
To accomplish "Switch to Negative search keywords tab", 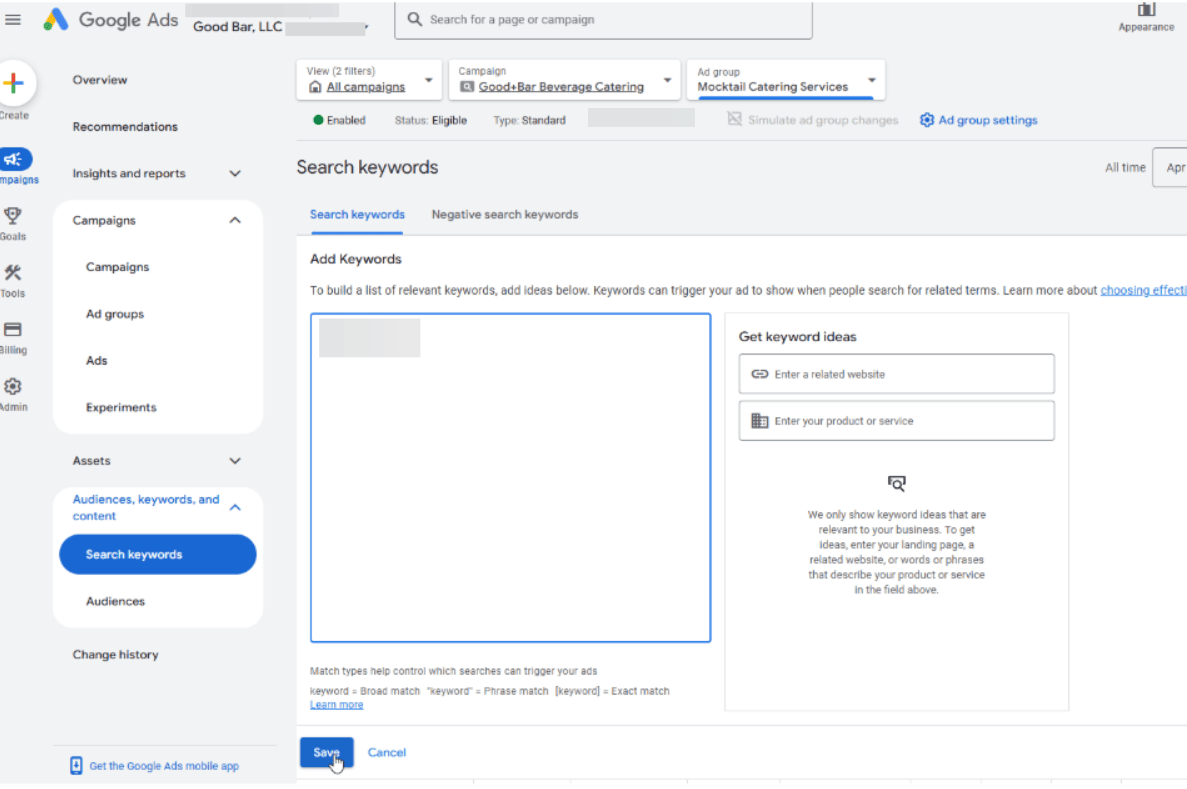I will pos(504,214).
